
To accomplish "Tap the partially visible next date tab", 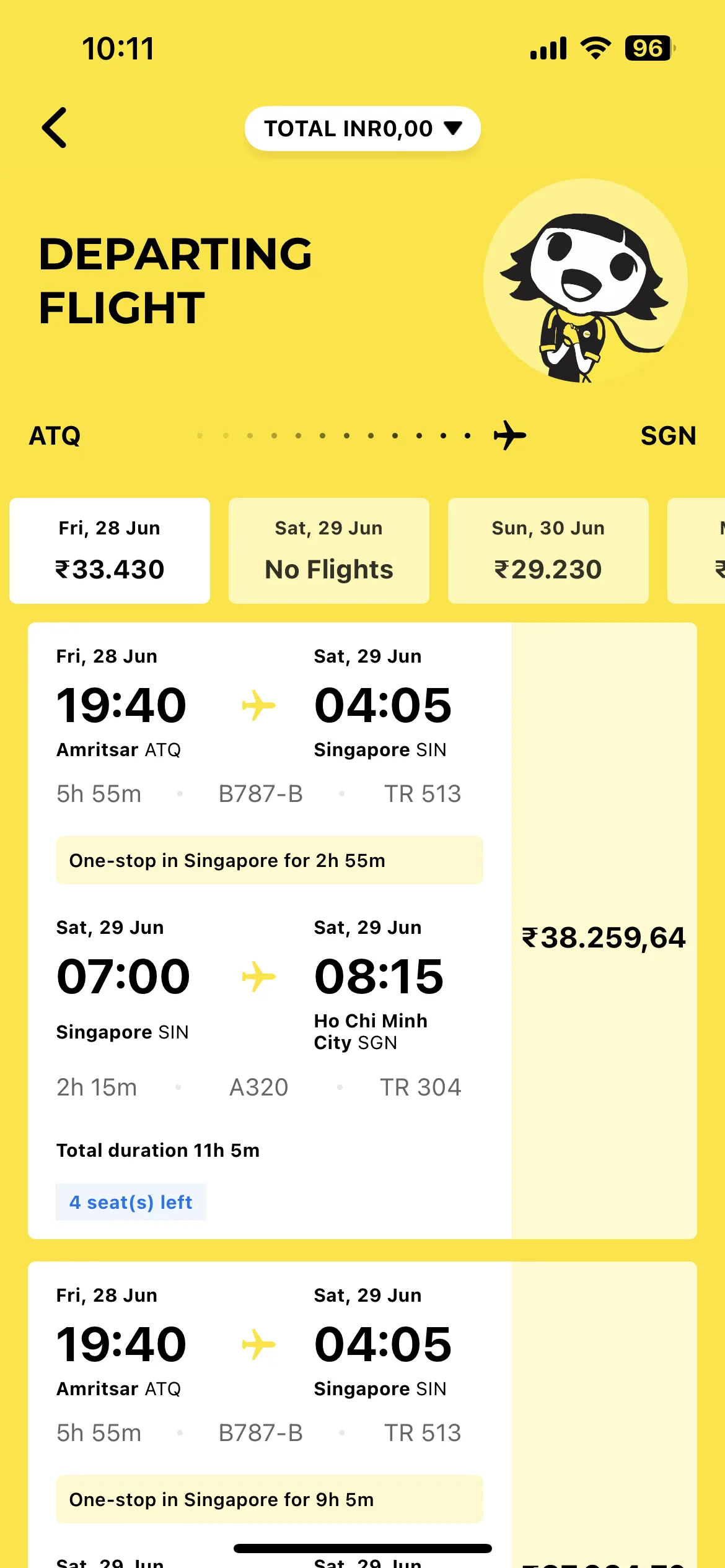I will (696, 551).
